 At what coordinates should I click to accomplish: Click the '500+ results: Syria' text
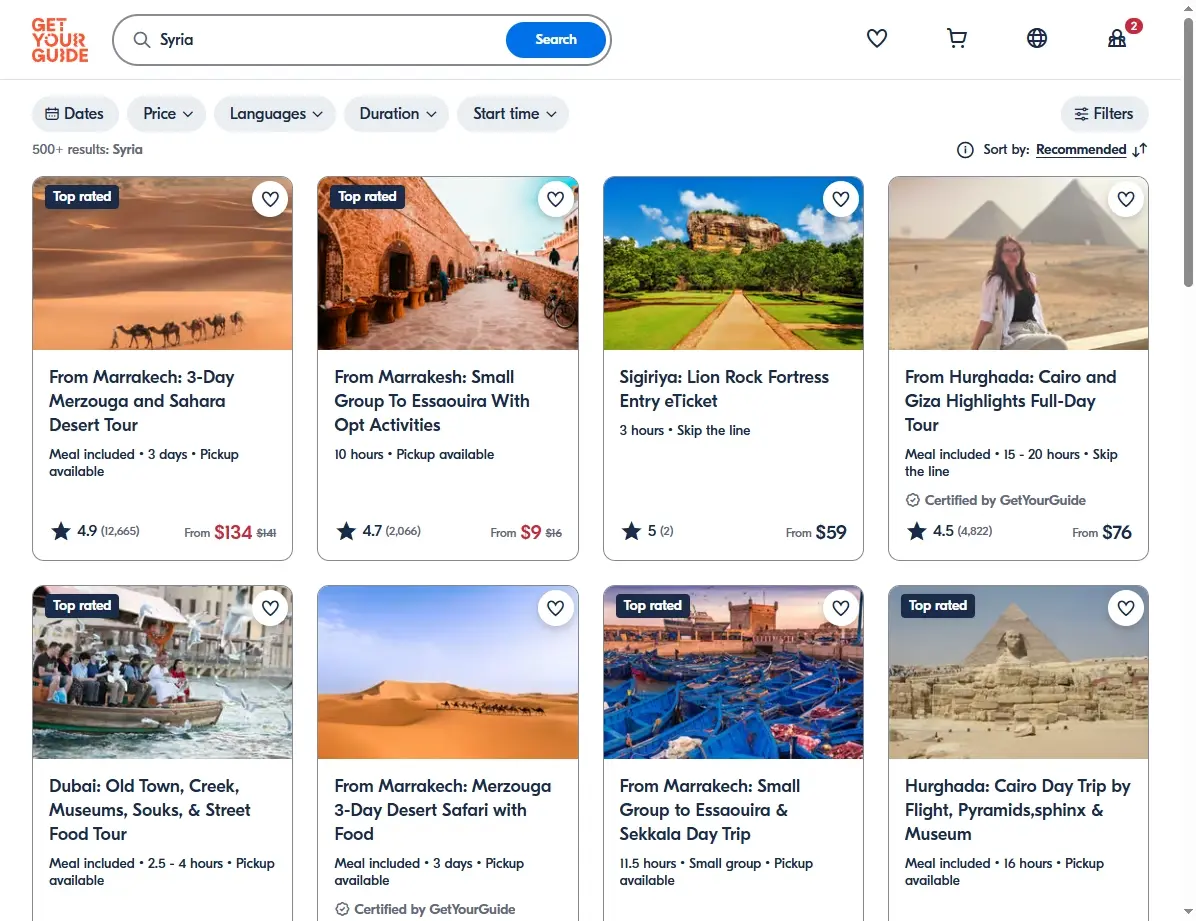pyautogui.click(x=87, y=150)
